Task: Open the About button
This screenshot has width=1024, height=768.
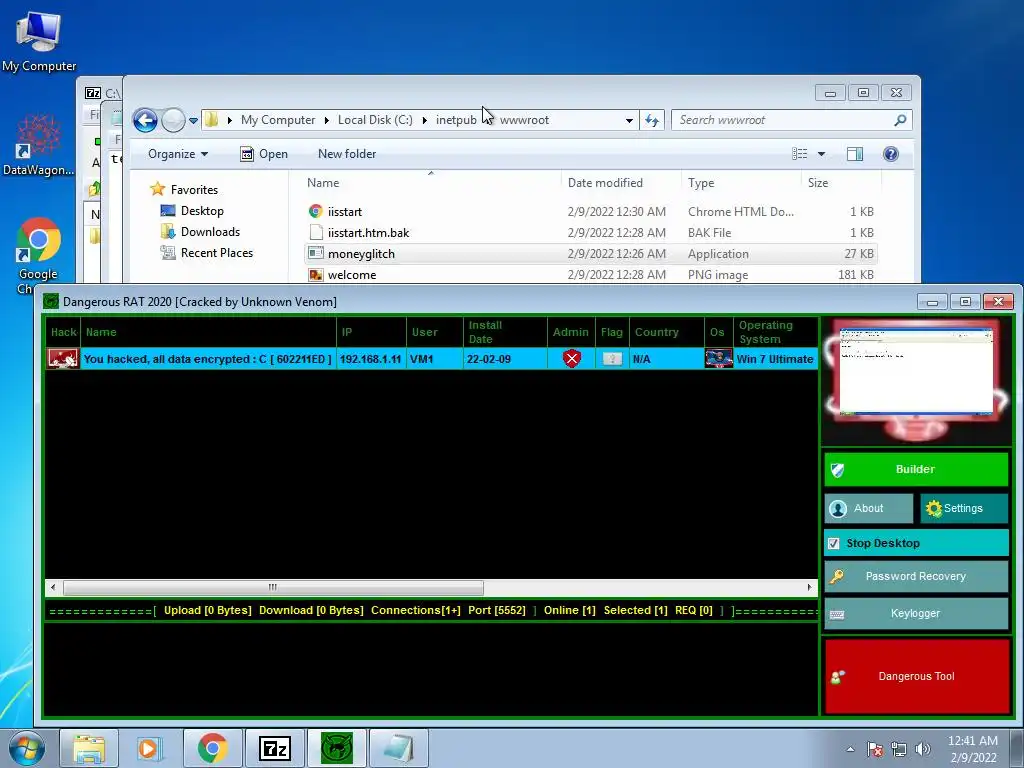Action: point(869,508)
